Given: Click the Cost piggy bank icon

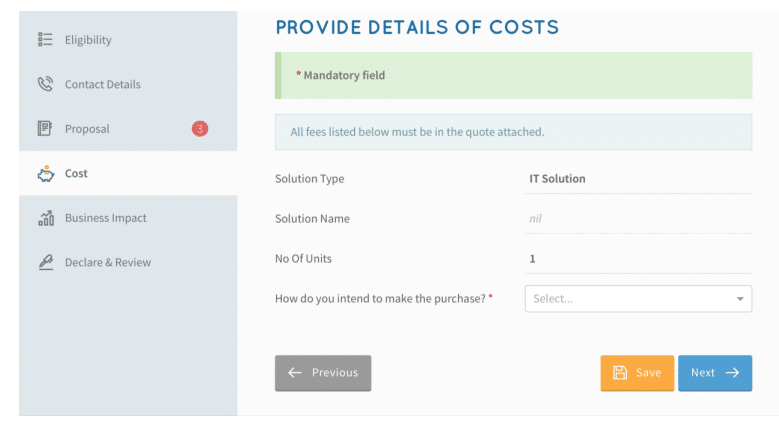Looking at the screenshot, I should pyautogui.click(x=46, y=173).
